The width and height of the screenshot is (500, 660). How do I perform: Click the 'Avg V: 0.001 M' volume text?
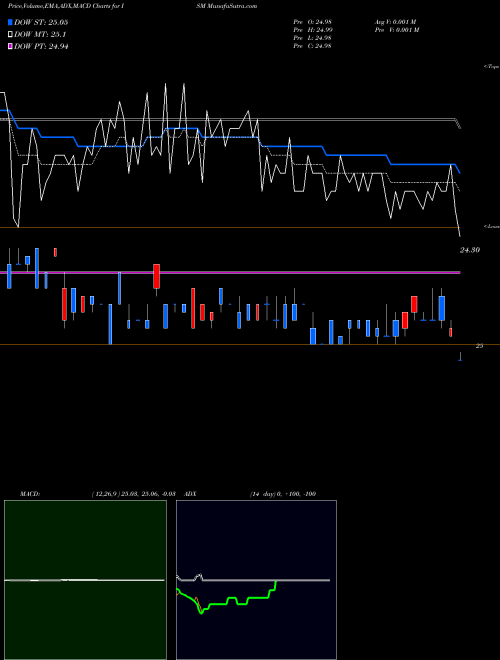tap(396, 22)
